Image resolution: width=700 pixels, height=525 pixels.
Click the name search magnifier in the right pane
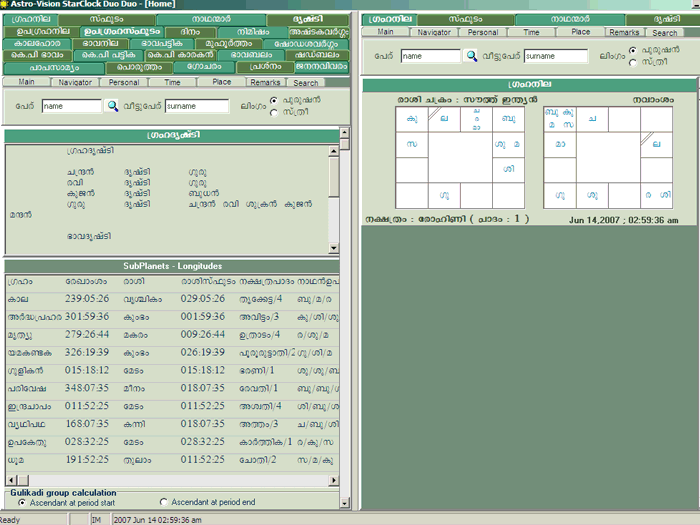pyautogui.click(x=471, y=56)
